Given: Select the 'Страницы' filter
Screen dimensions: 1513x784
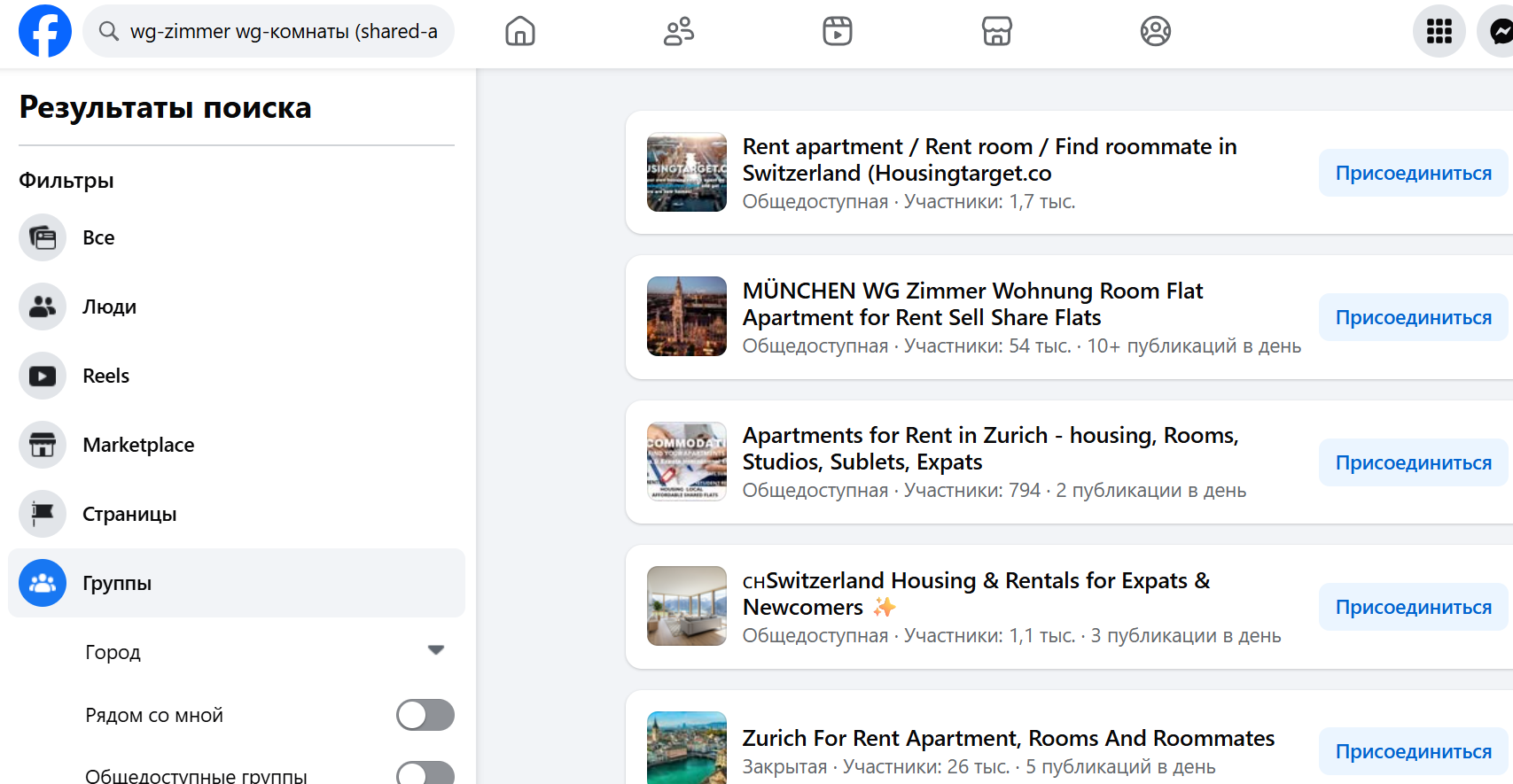Looking at the screenshot, I should (x=129, y=514).
